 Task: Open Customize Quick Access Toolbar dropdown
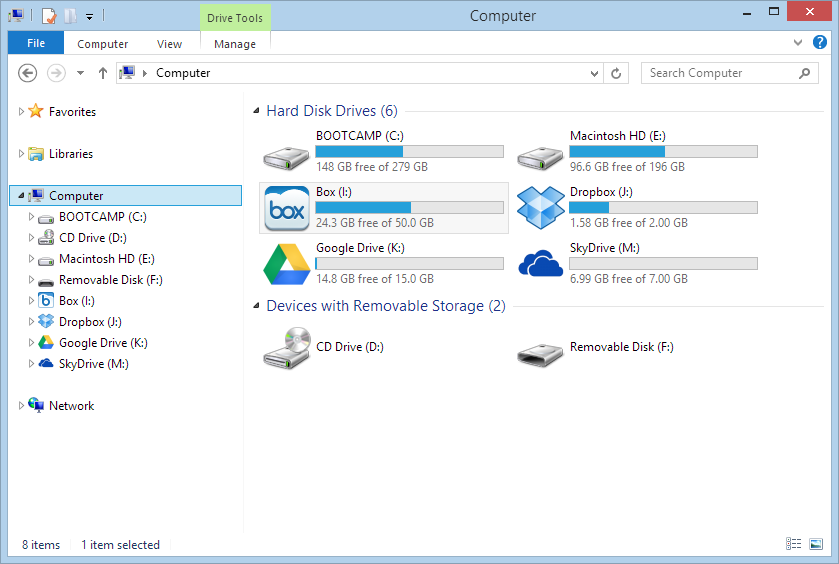click(89, 17)
